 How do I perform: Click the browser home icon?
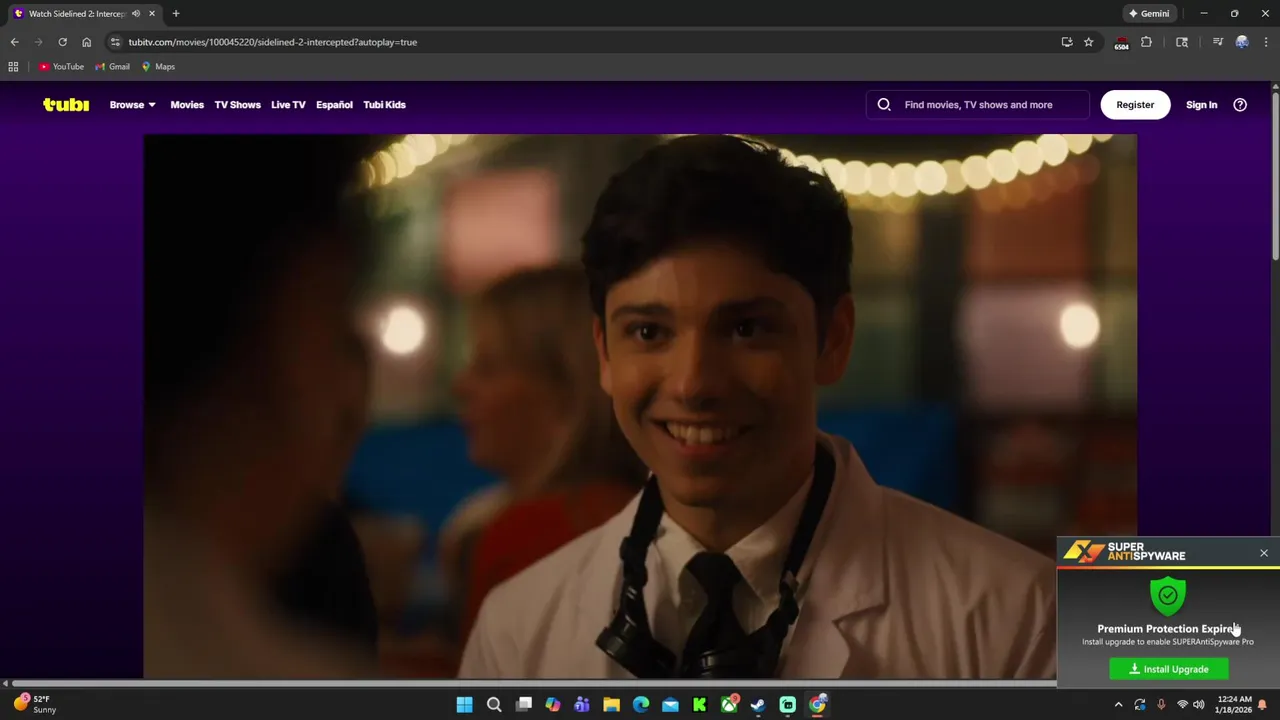86,42
